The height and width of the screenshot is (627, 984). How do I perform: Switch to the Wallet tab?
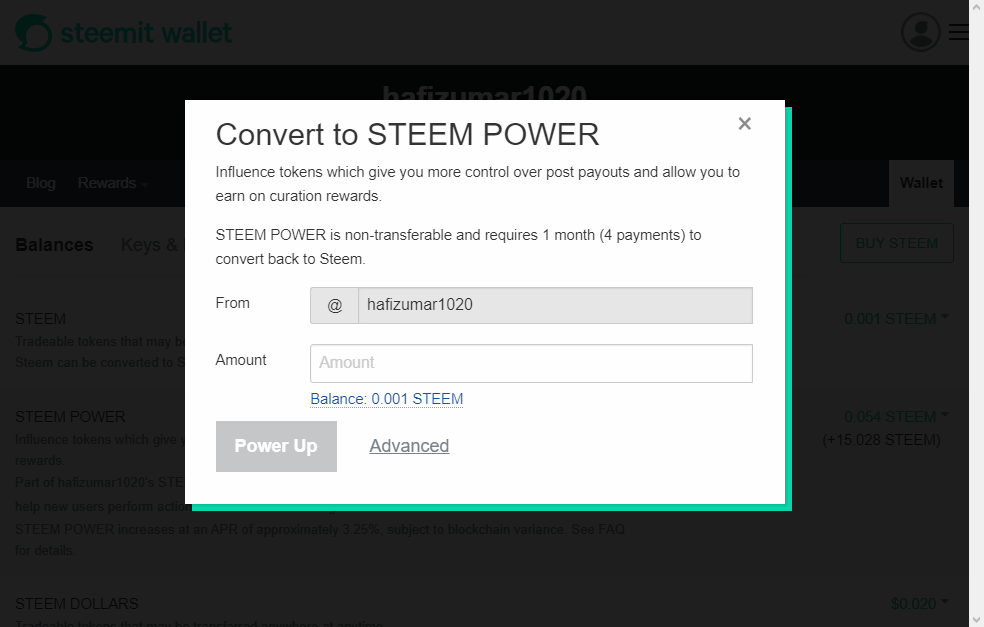coord(921,183)
